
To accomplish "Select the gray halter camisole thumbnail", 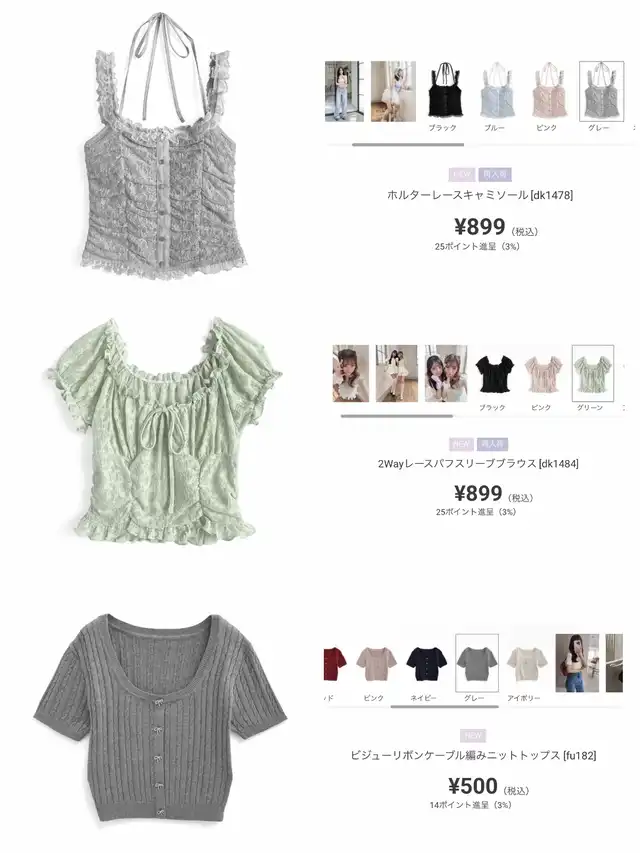I will tap(601, 91).
